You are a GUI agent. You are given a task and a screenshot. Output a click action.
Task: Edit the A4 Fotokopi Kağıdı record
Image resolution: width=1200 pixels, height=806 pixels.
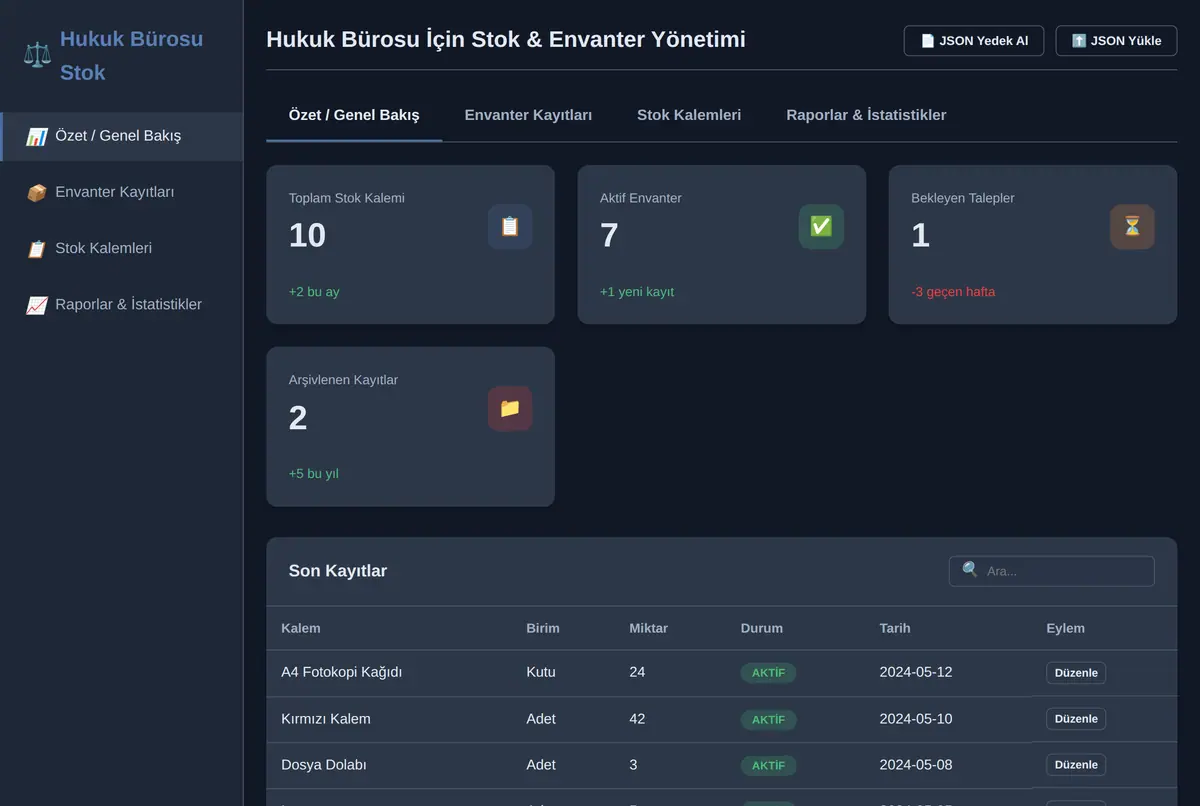click(x=1076, y=673)
